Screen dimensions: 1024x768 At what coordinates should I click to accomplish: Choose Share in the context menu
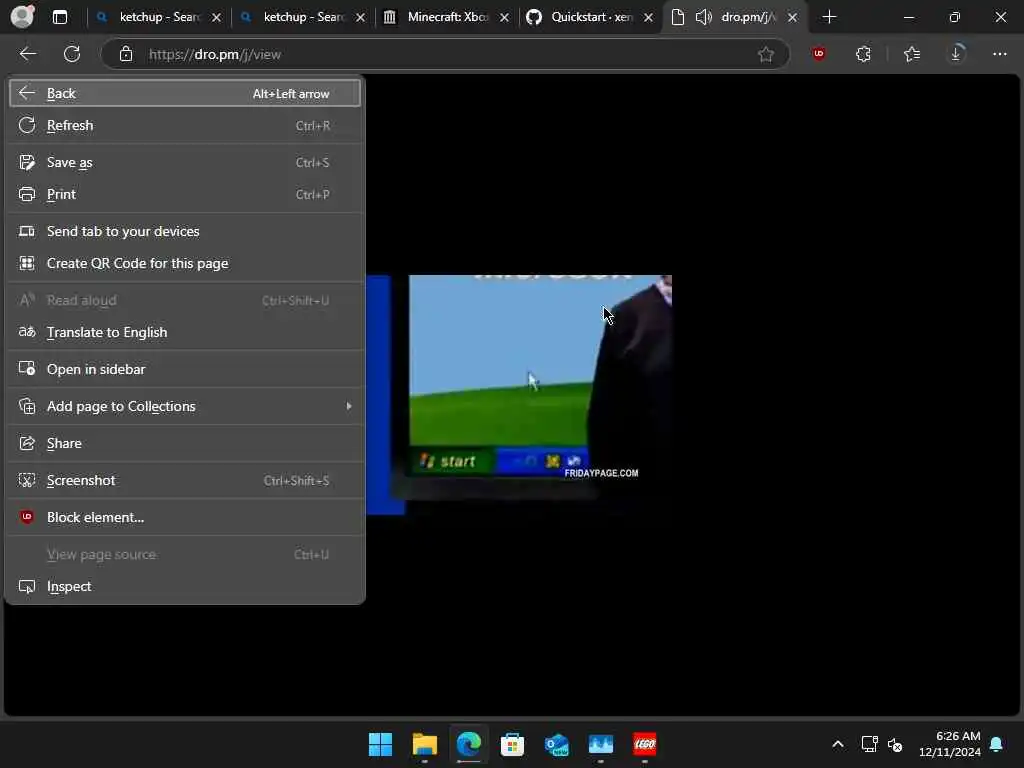click(185, 443)
